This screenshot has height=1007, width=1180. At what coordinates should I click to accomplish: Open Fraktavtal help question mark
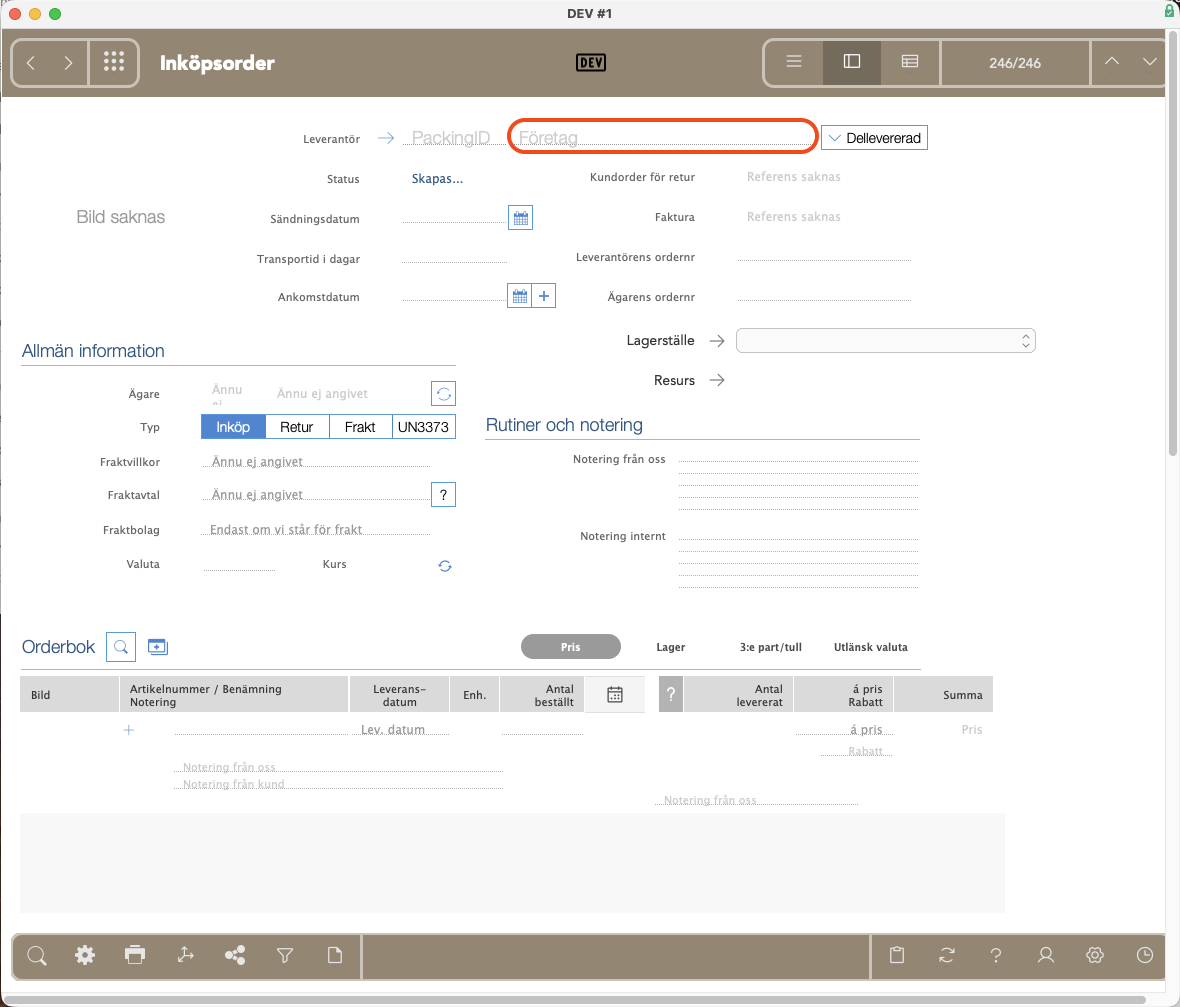pos(443,494)
